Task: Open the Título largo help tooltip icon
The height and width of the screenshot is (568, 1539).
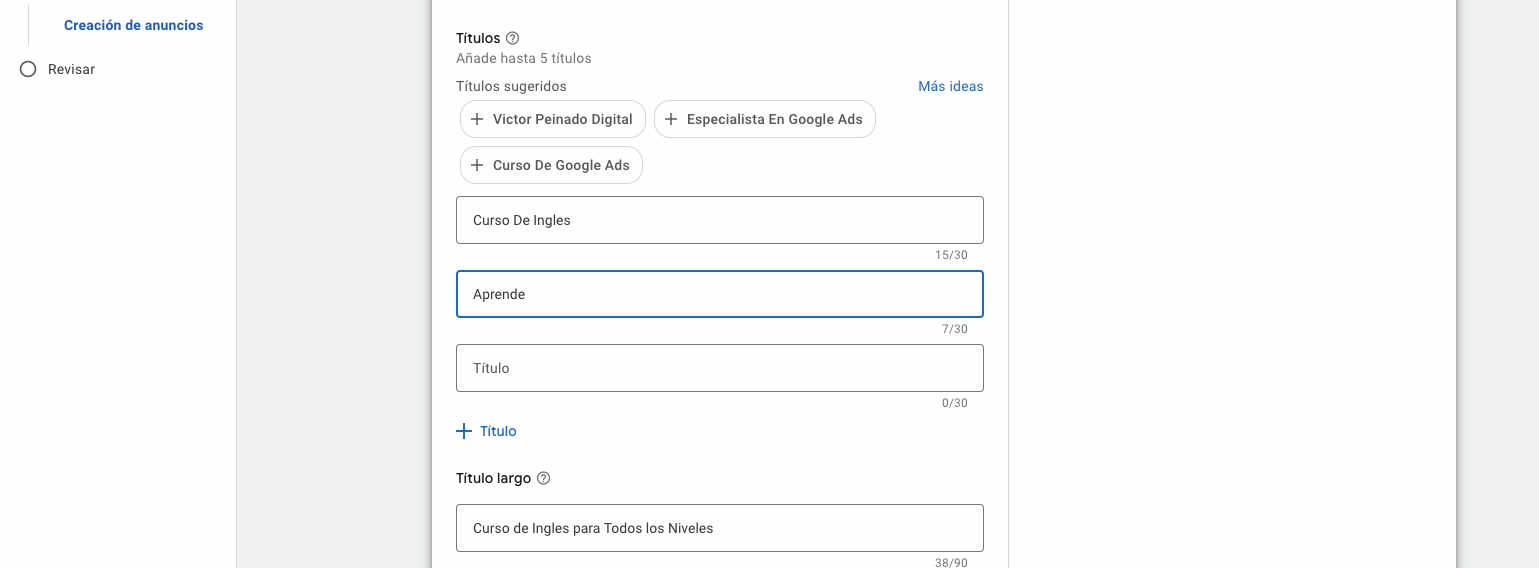Action: (x=544, y=478)
